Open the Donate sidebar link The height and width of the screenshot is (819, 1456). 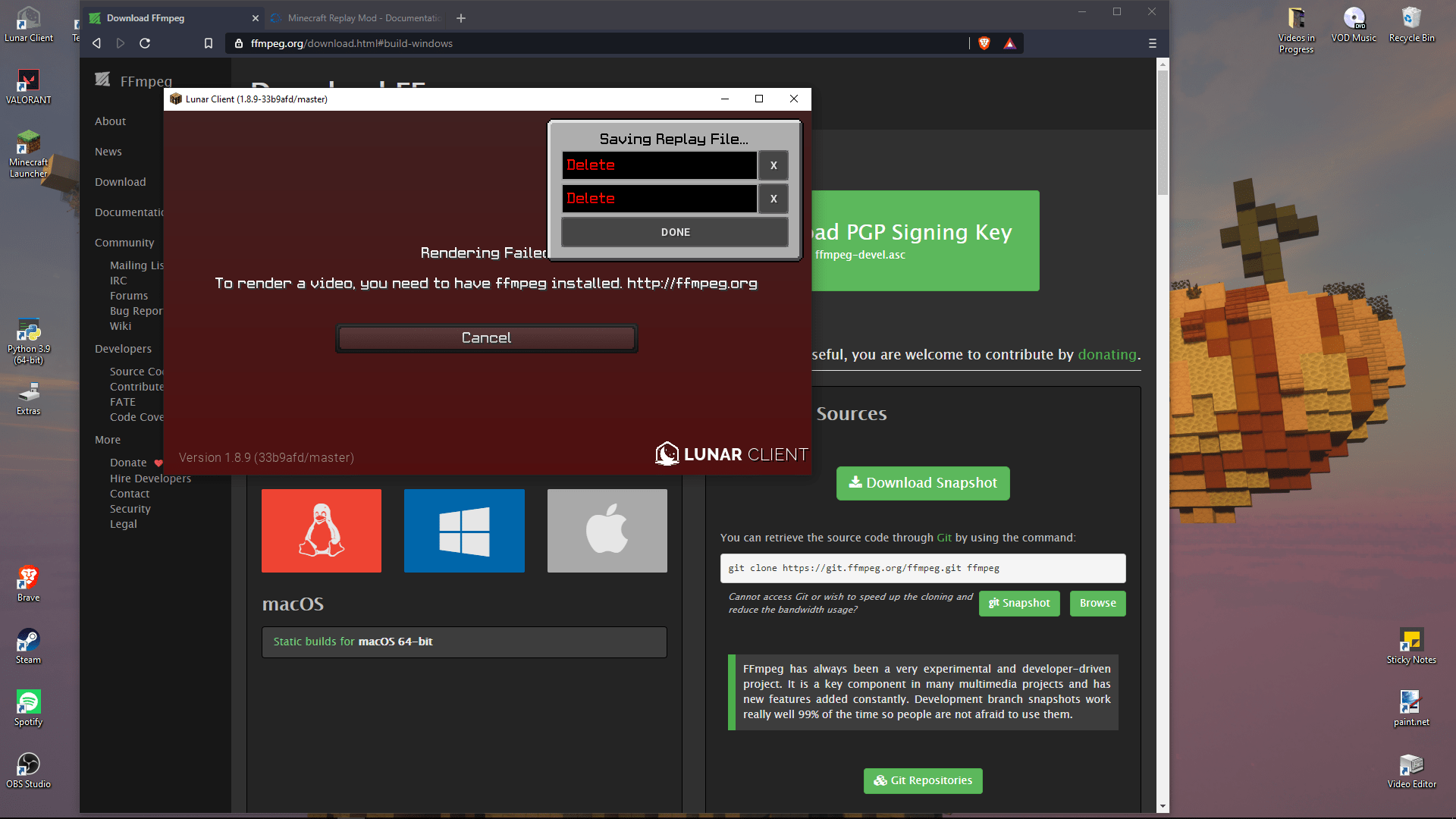tap(128, 463)
